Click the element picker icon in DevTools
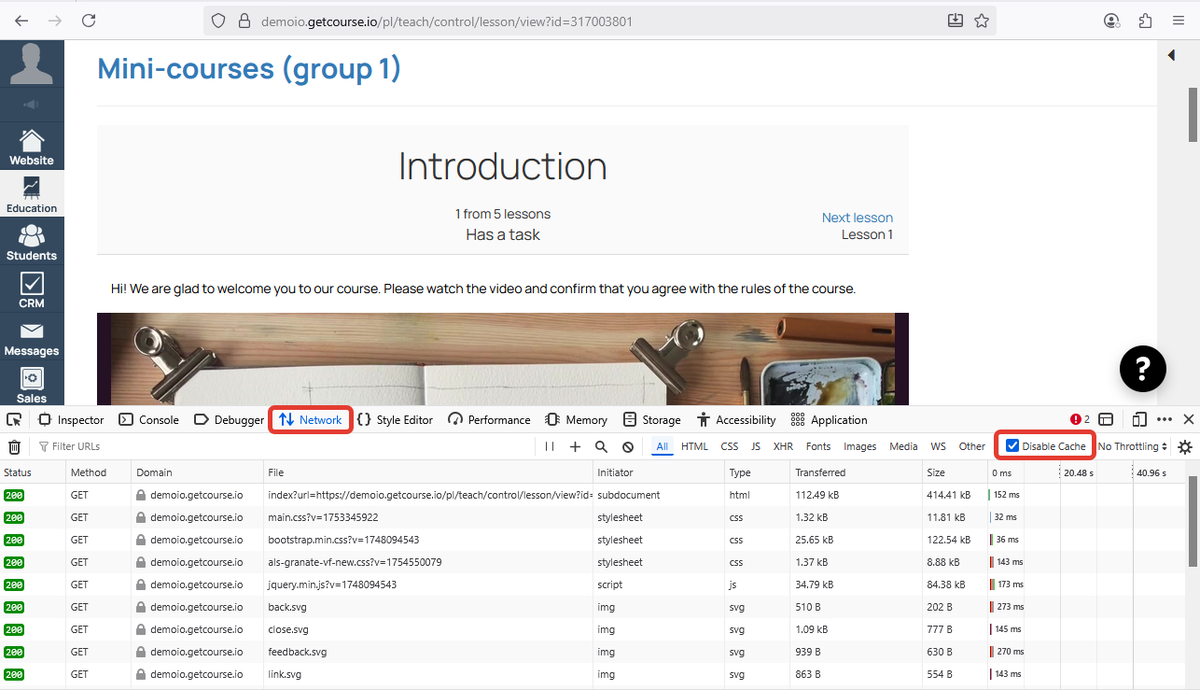Screen dimensions: 1200x690 (x=14, y=420)
